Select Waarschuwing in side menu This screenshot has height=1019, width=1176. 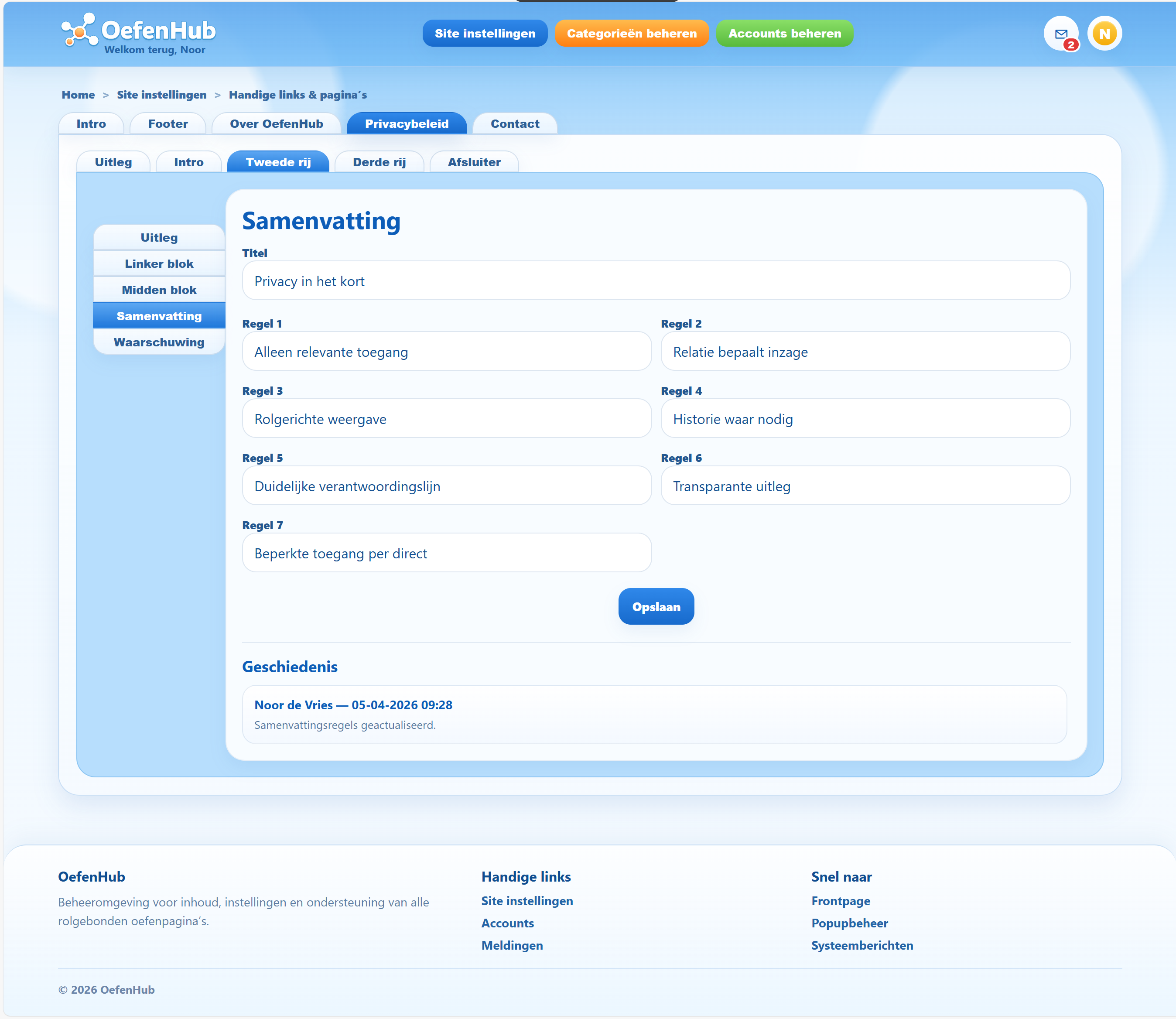(159, 342)
